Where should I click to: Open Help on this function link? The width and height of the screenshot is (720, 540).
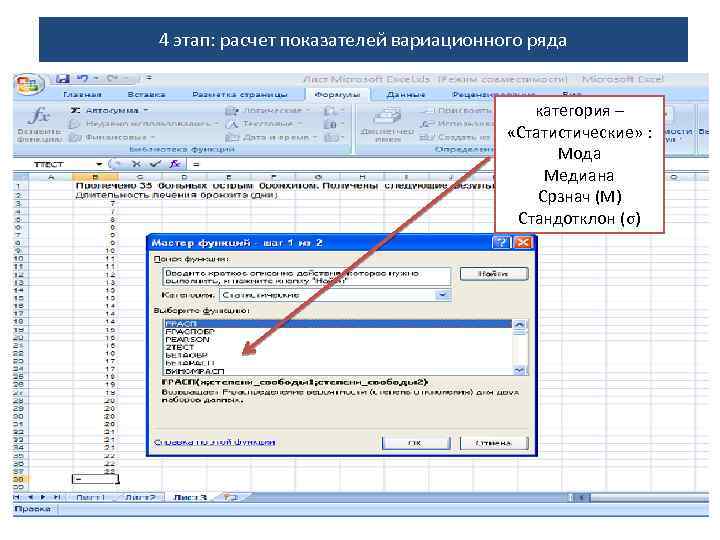(214, 442)
